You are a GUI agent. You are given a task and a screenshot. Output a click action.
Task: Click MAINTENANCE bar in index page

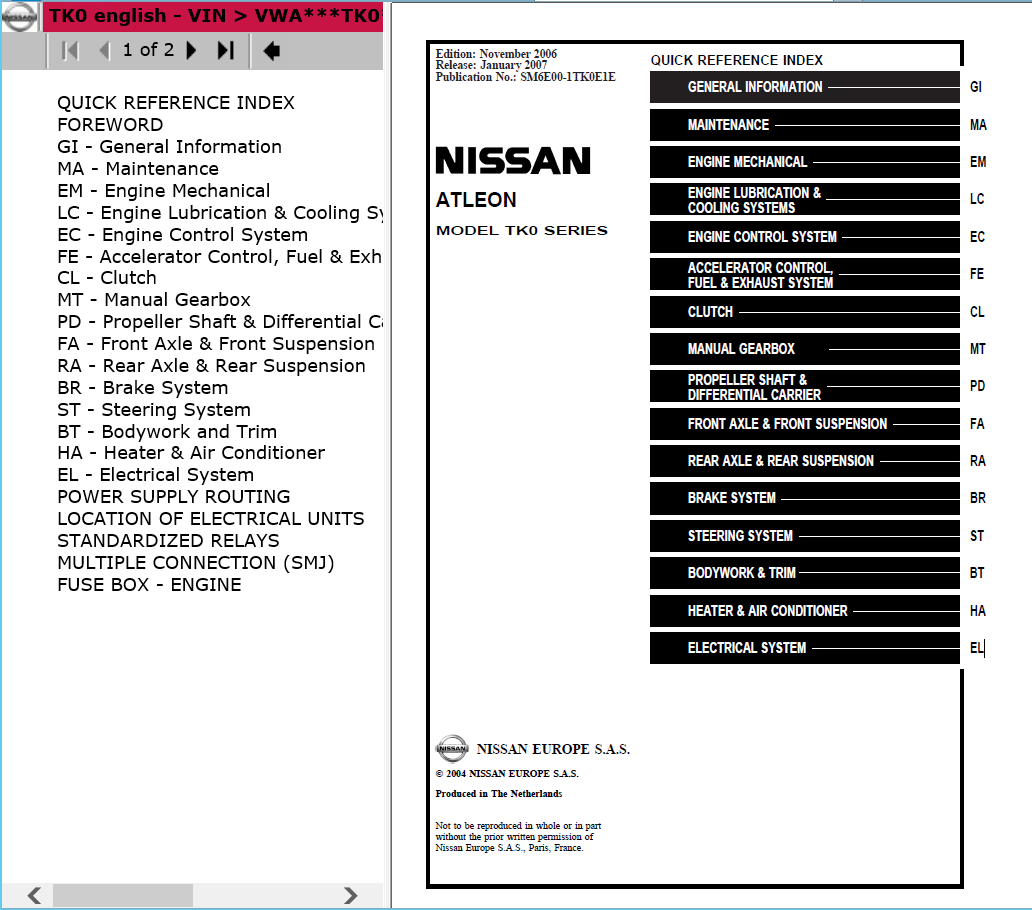[804, 125]
